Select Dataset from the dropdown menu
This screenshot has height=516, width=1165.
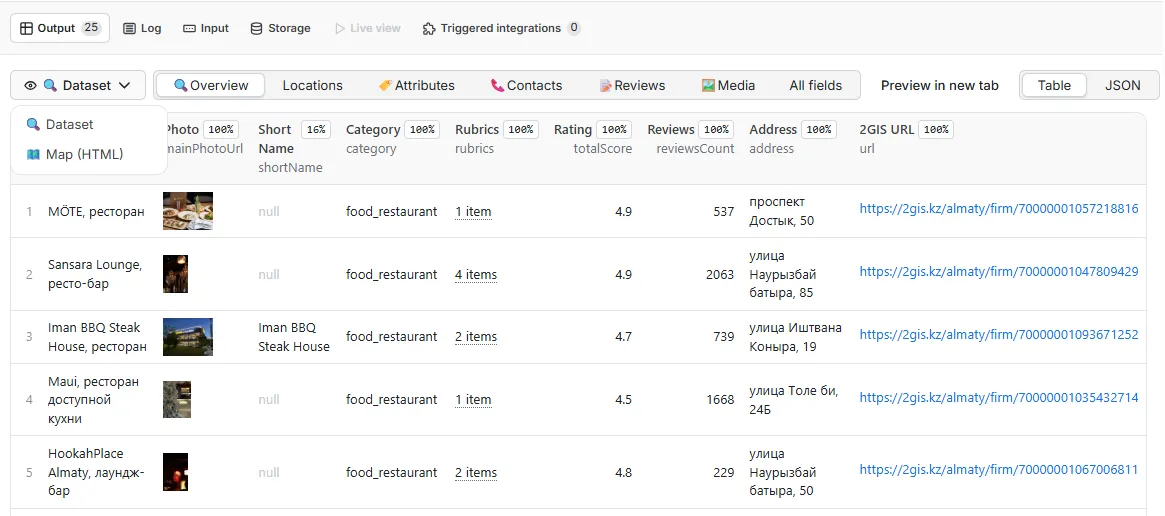[69, 124]
